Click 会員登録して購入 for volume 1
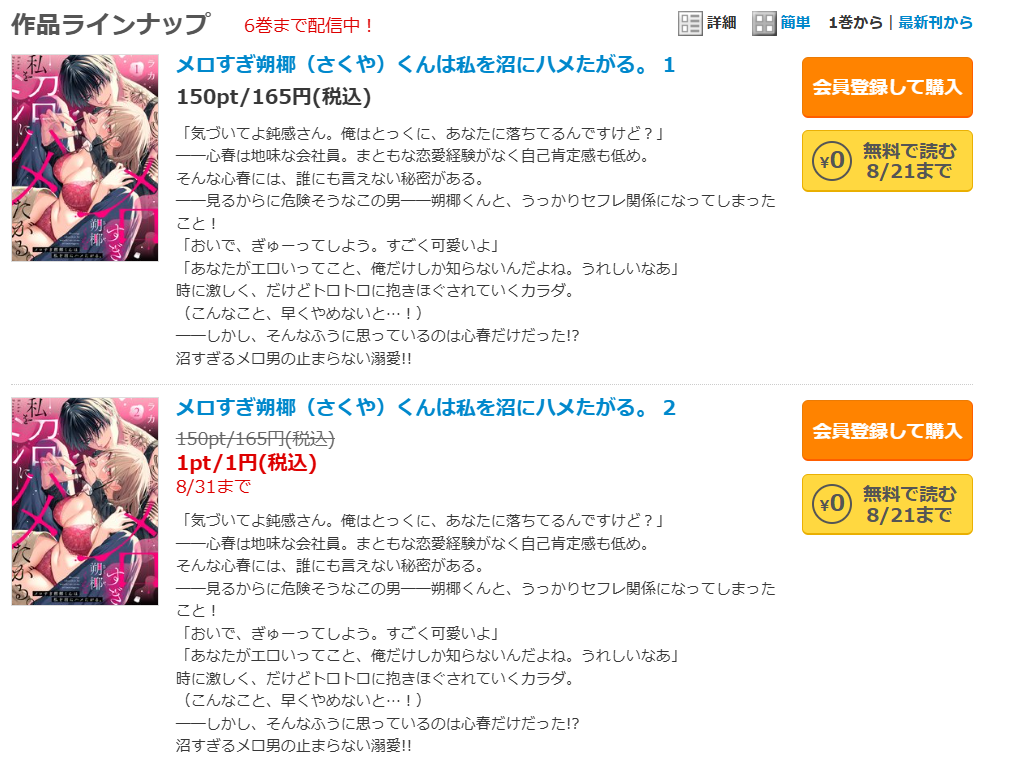 (x=887, y=87)
